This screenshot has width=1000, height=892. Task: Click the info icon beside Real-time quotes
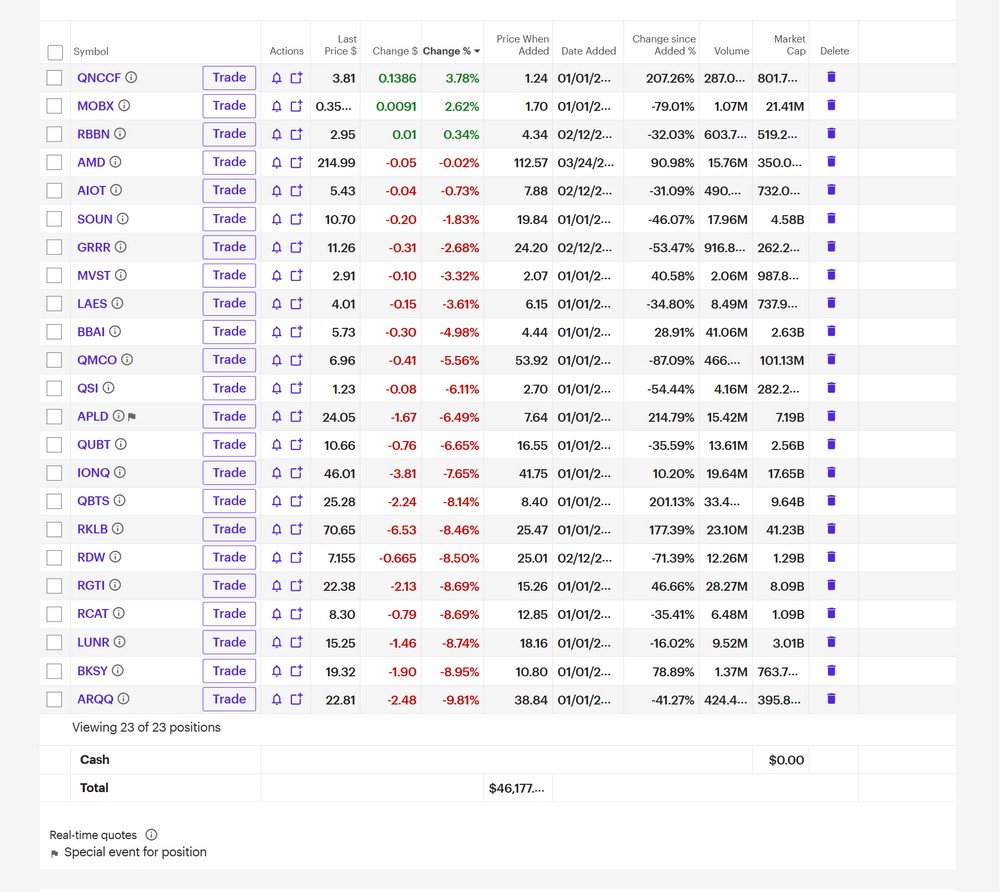coord(151,835)
